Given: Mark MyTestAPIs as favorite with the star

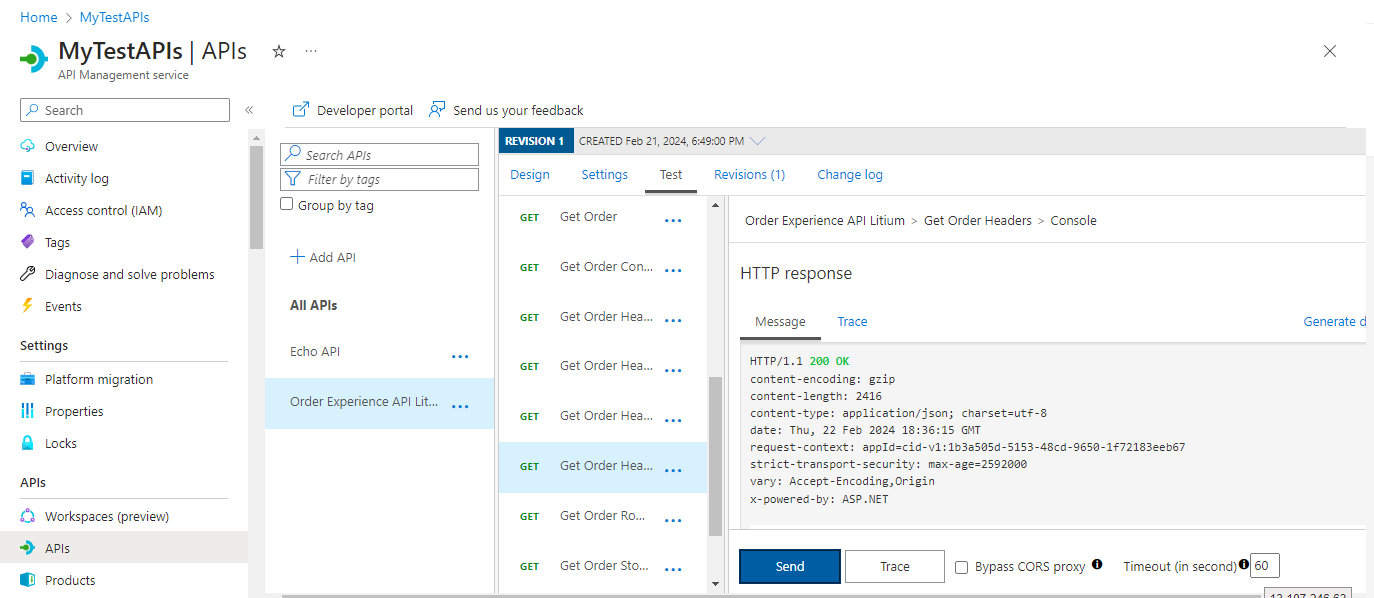Looking at the screenshot, I should pos(279,51).
